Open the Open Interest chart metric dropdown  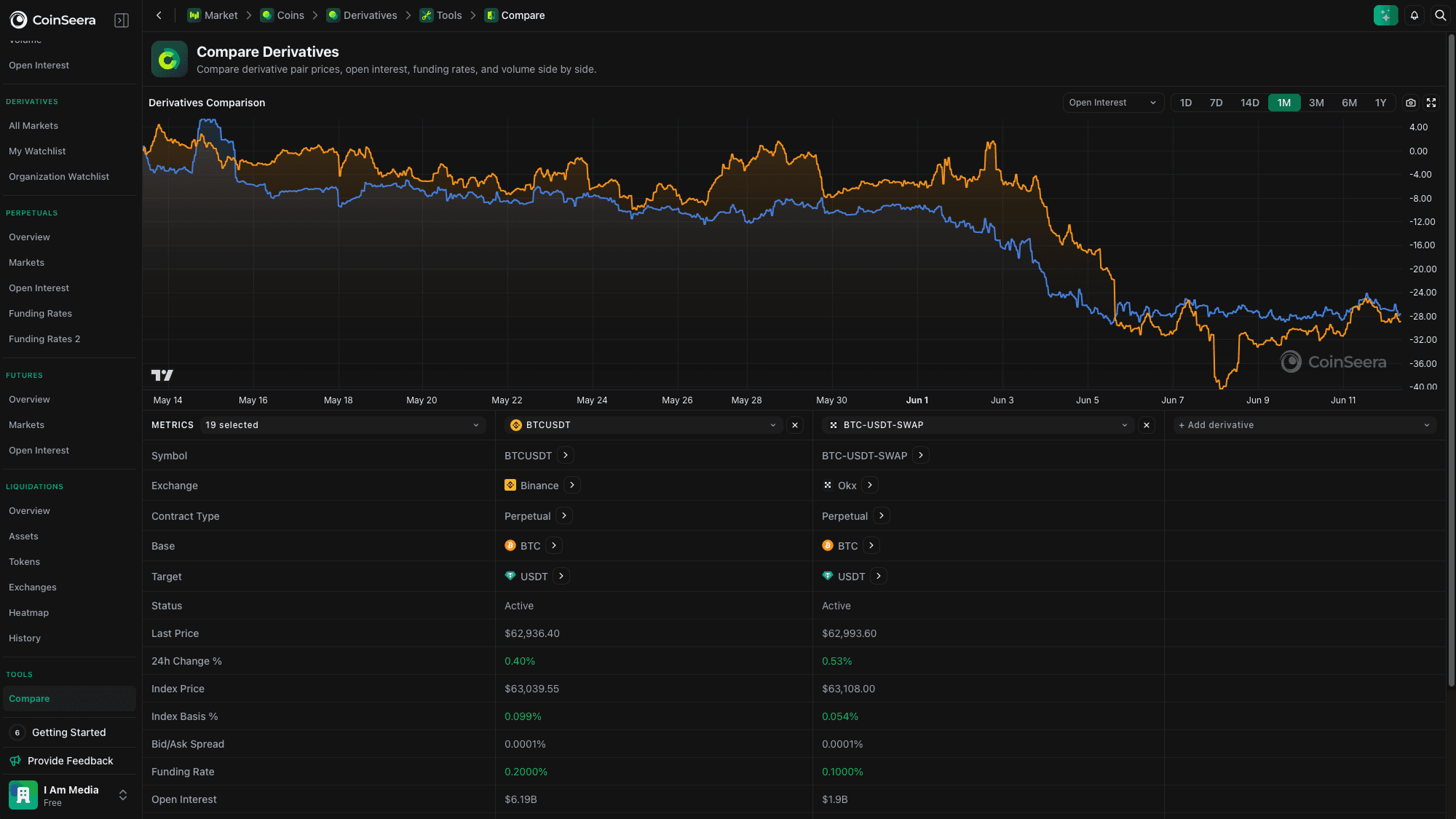[x=1112, y=103]
